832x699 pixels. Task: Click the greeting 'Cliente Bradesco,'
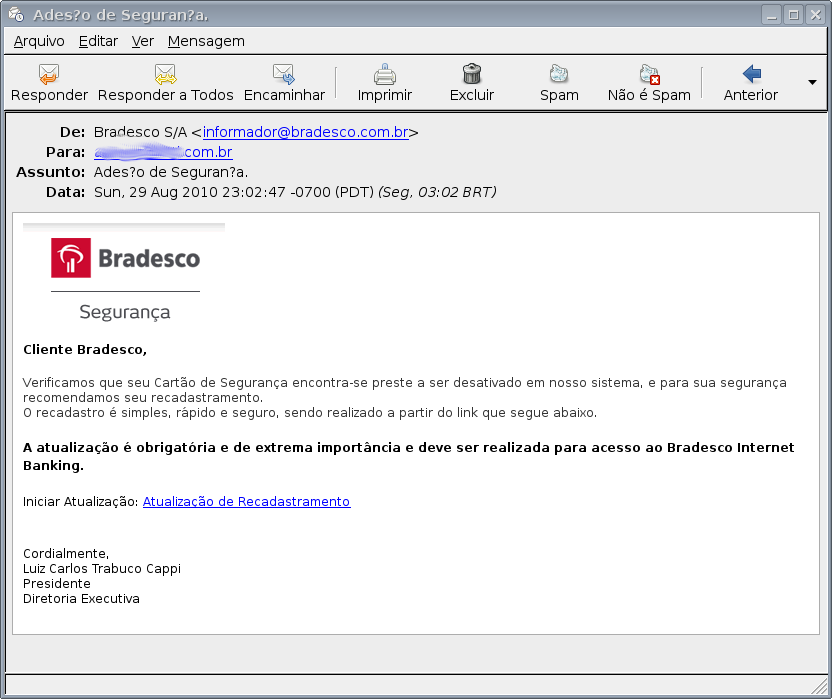(x=85, y=350)
